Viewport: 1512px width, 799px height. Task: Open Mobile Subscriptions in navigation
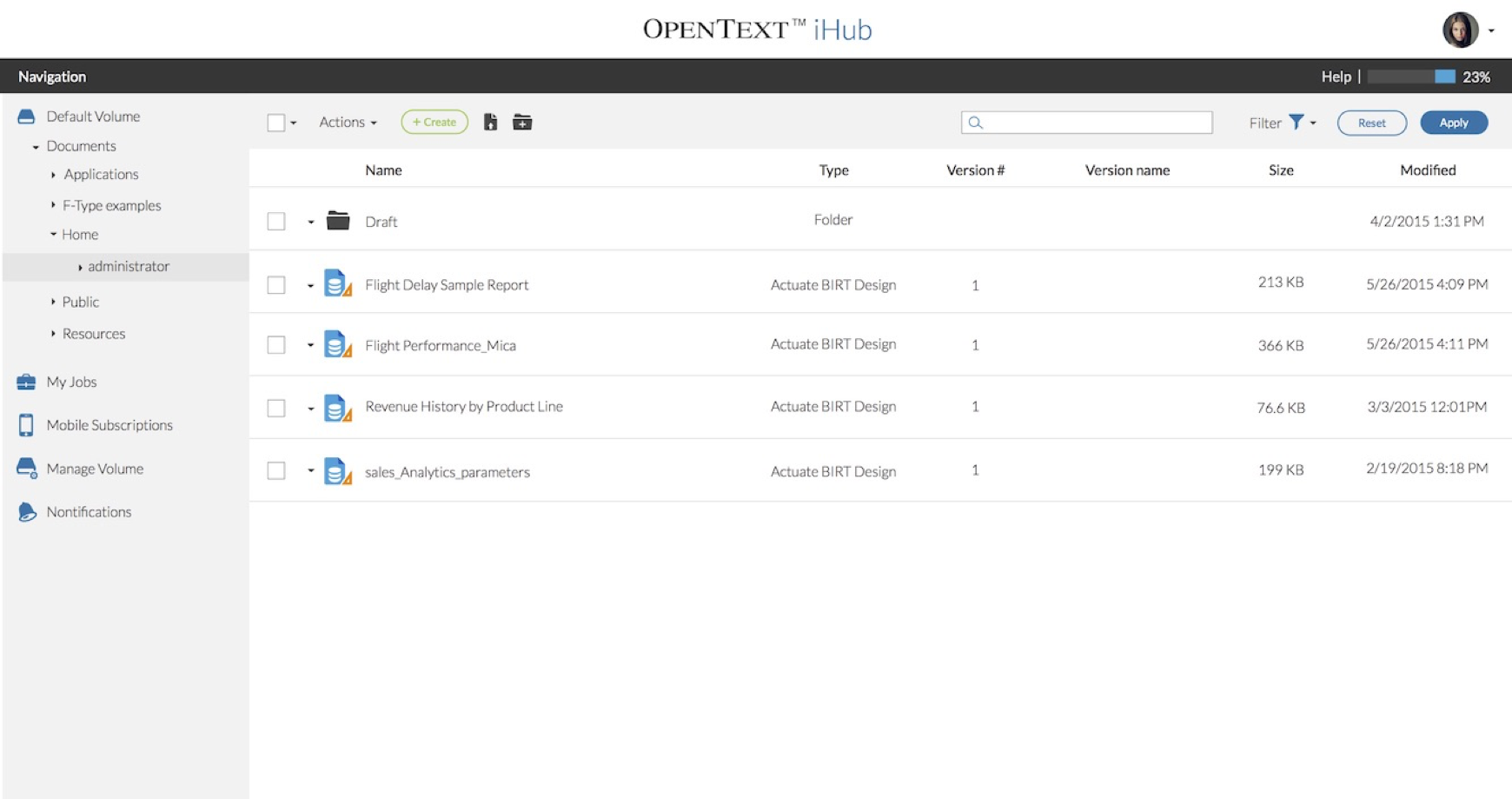[109, 425]
